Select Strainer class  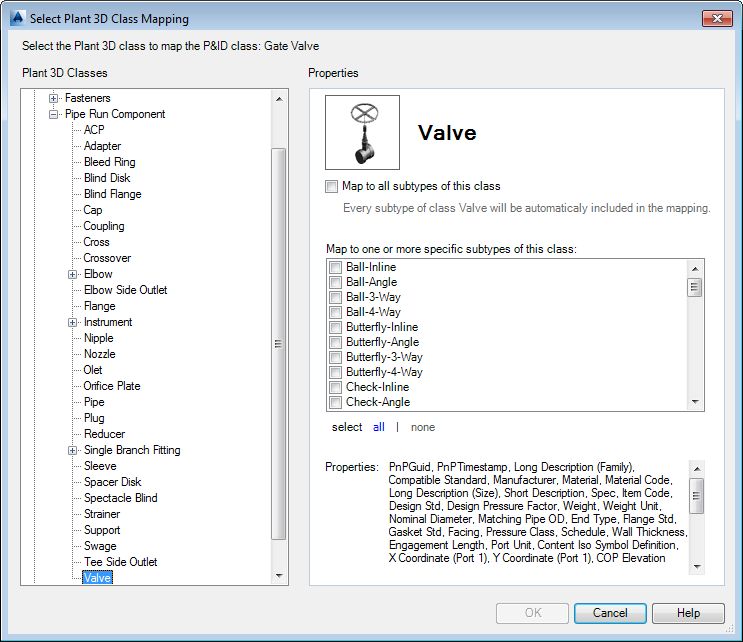click(102, 514)
